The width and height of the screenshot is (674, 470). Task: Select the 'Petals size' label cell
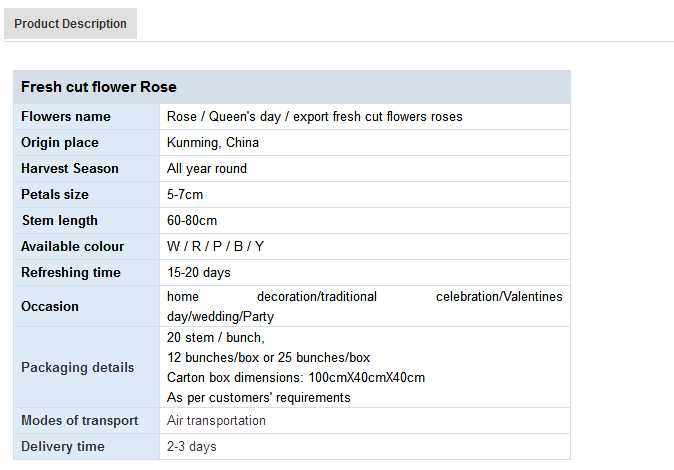[55, 195]
